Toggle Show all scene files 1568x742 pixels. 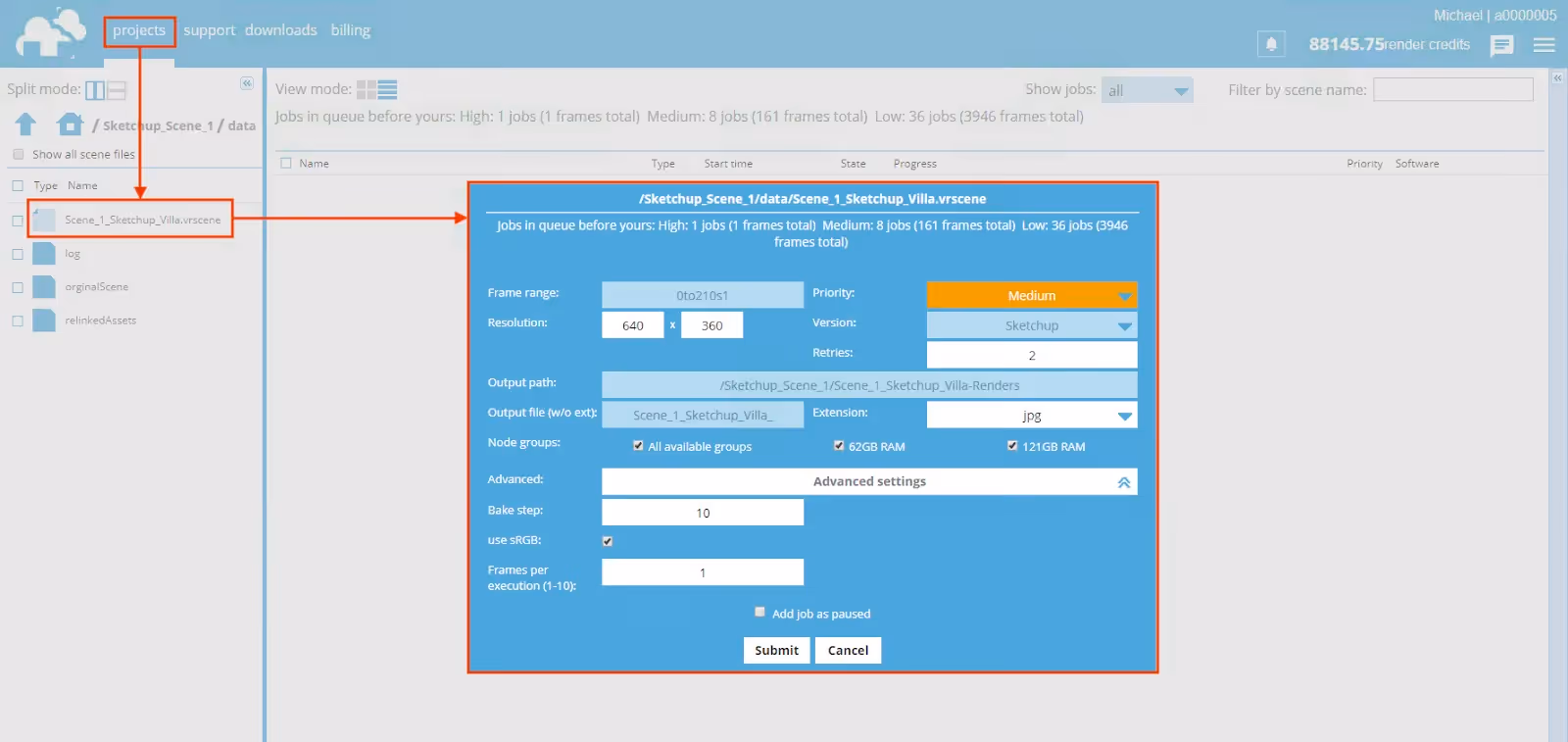[x=18, y=154]
